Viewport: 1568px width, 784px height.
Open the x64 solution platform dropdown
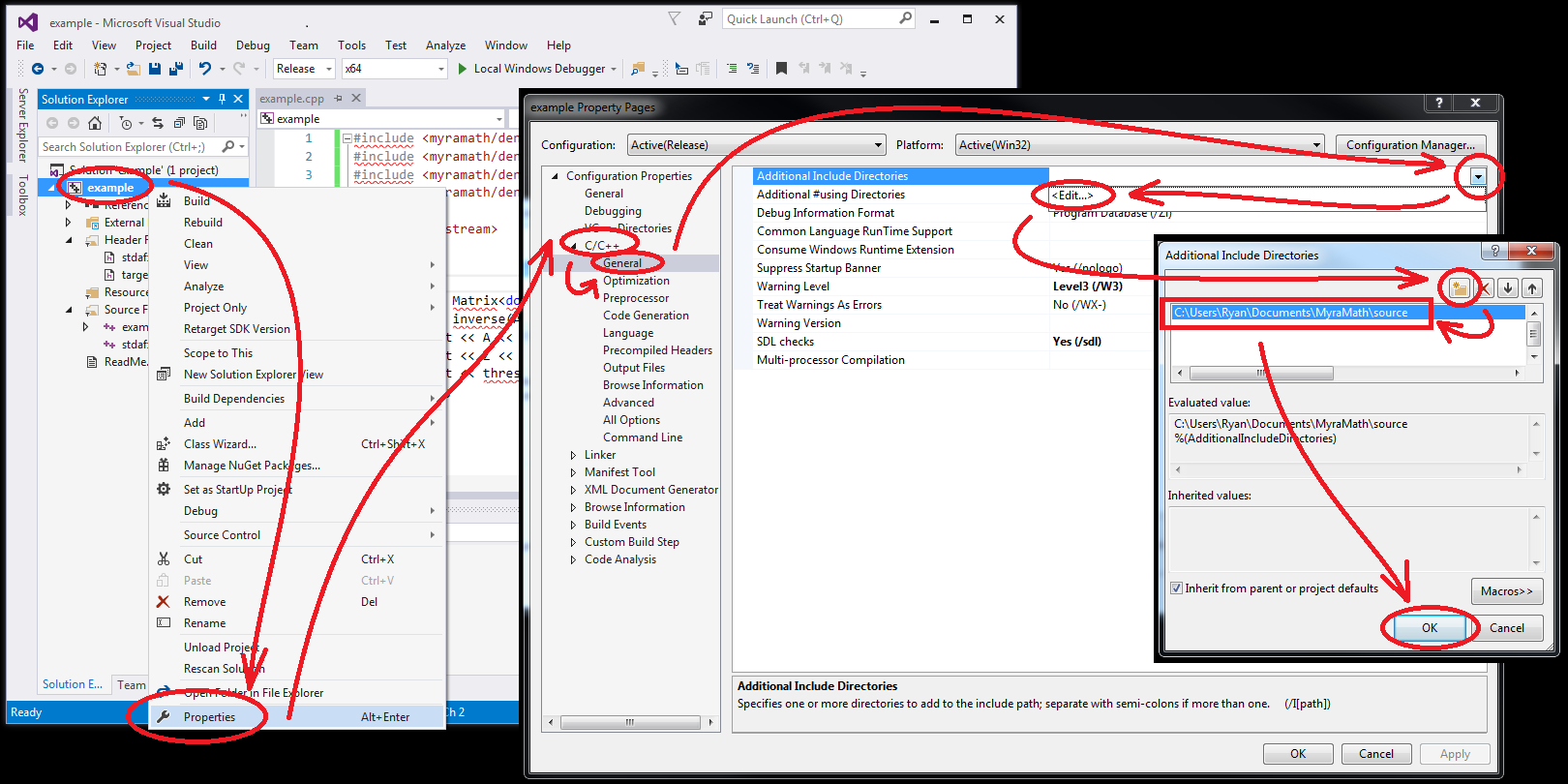click(x=395, y=69)
